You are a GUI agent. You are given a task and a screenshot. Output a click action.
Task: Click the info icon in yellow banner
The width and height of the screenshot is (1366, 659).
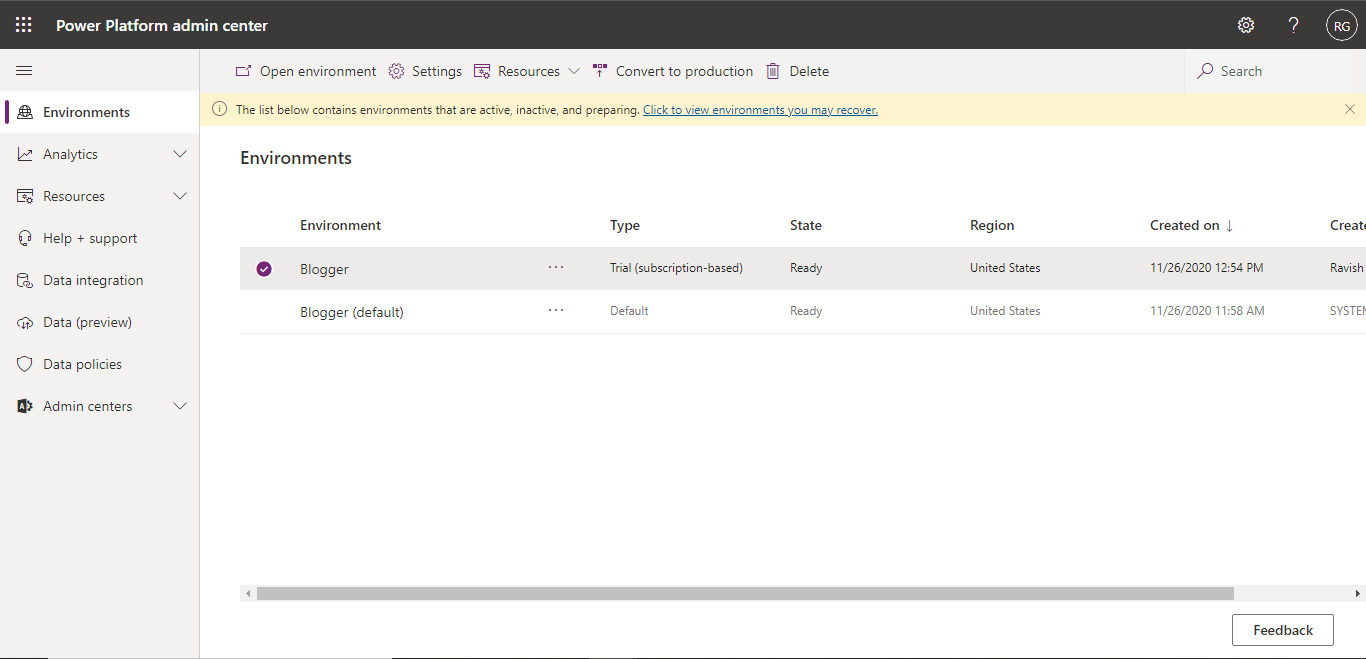pos(220,109)
